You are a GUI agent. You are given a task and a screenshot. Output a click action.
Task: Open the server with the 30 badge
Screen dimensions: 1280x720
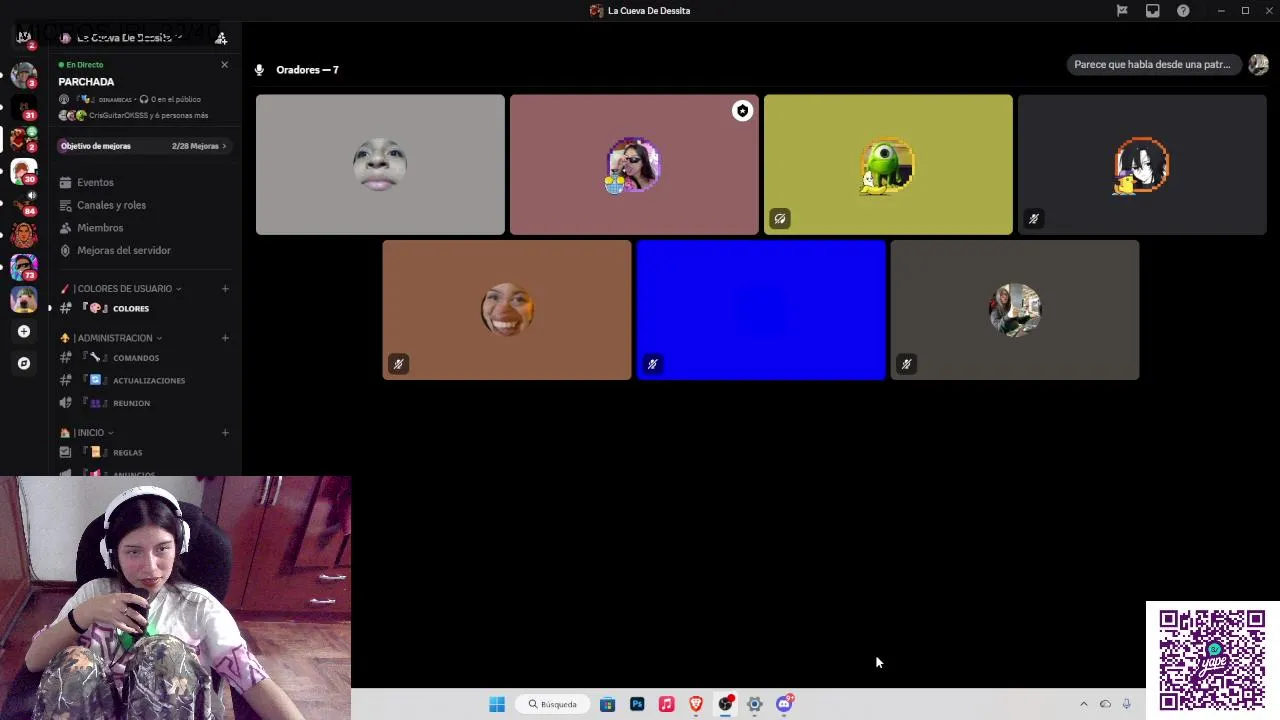pos(24,171)
